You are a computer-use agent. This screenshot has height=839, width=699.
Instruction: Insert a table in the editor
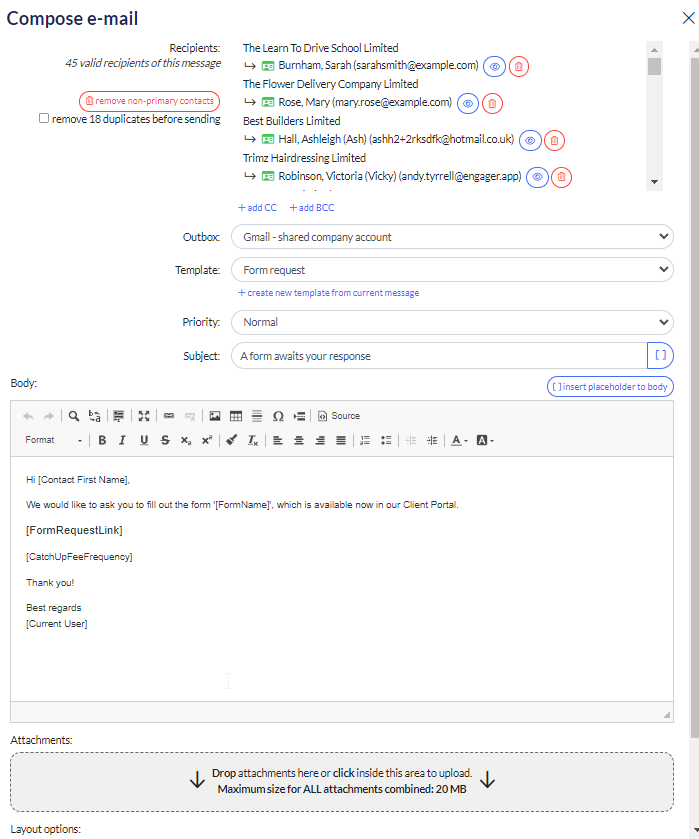coord(236,416)
